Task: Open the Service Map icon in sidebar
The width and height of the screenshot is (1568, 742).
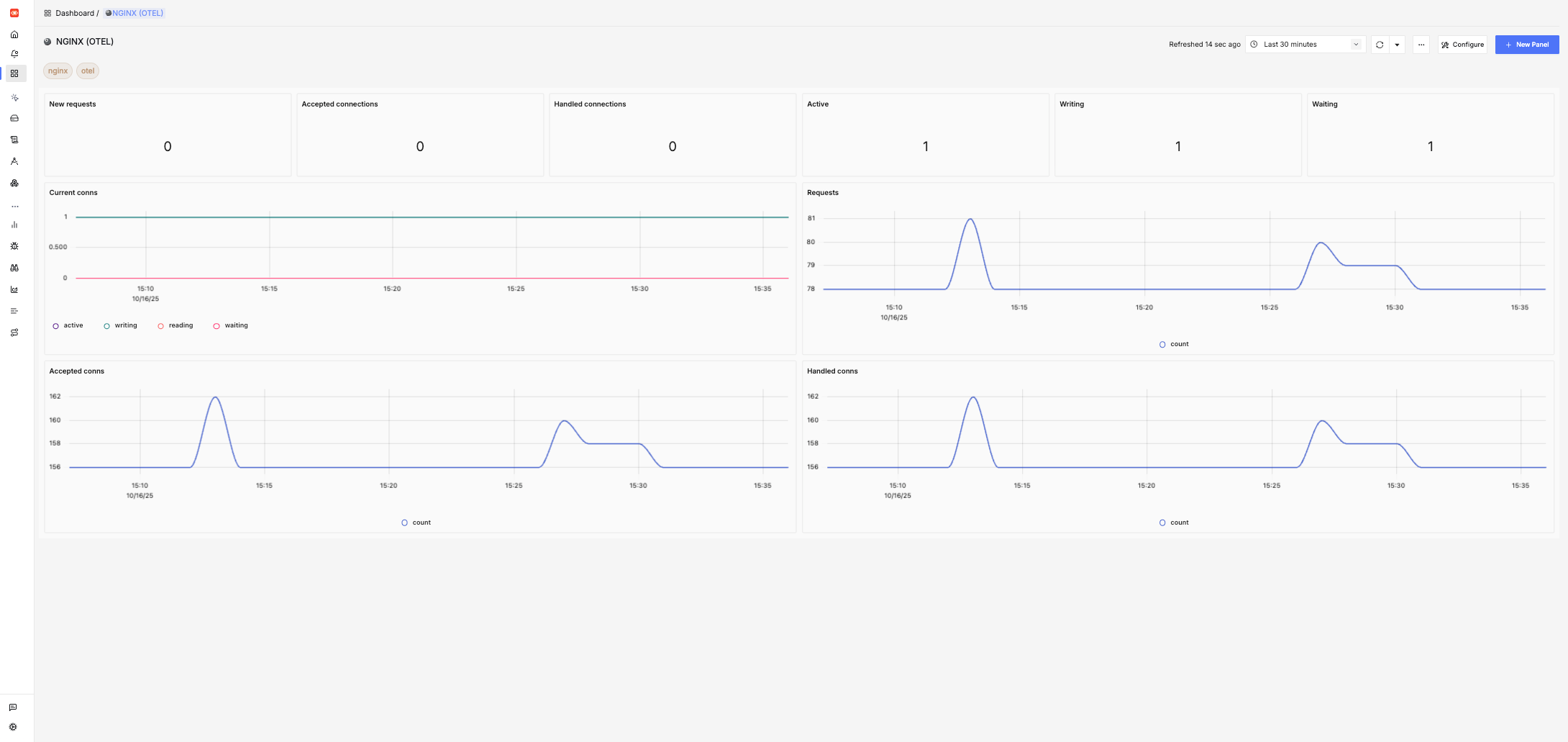Action: (x=14, y=183)
